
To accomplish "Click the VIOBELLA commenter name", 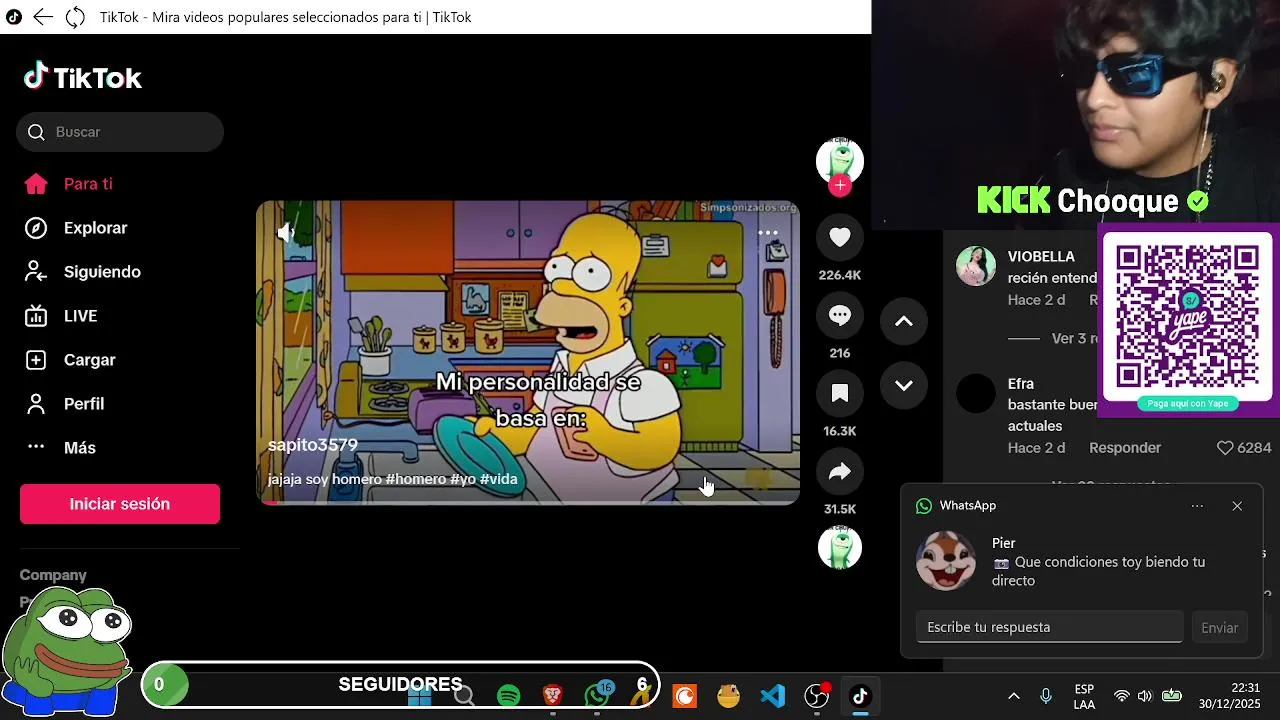I will (x=1041, y=257).
